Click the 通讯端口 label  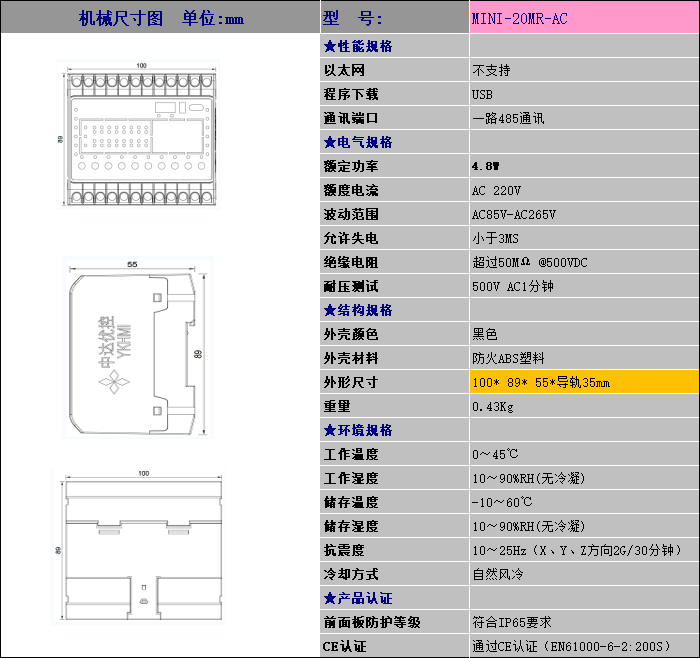[351, 118]
